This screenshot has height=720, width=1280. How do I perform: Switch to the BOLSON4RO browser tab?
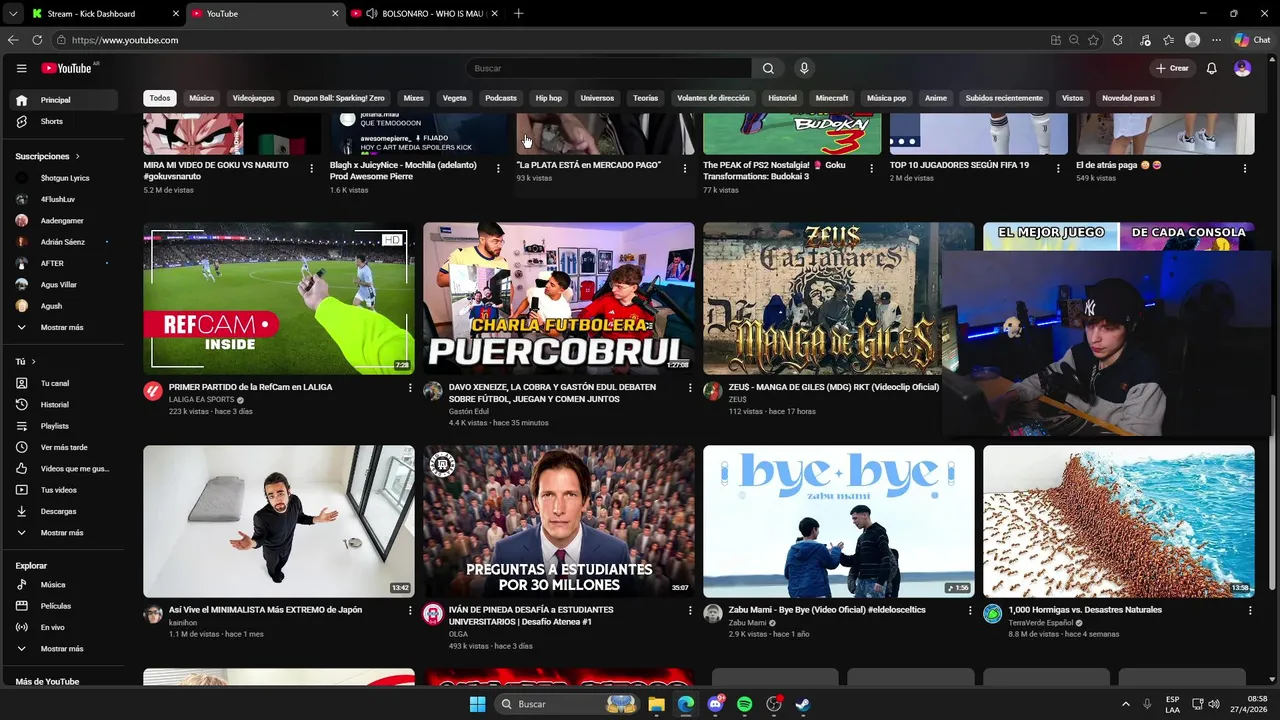[x=425, y=14]
